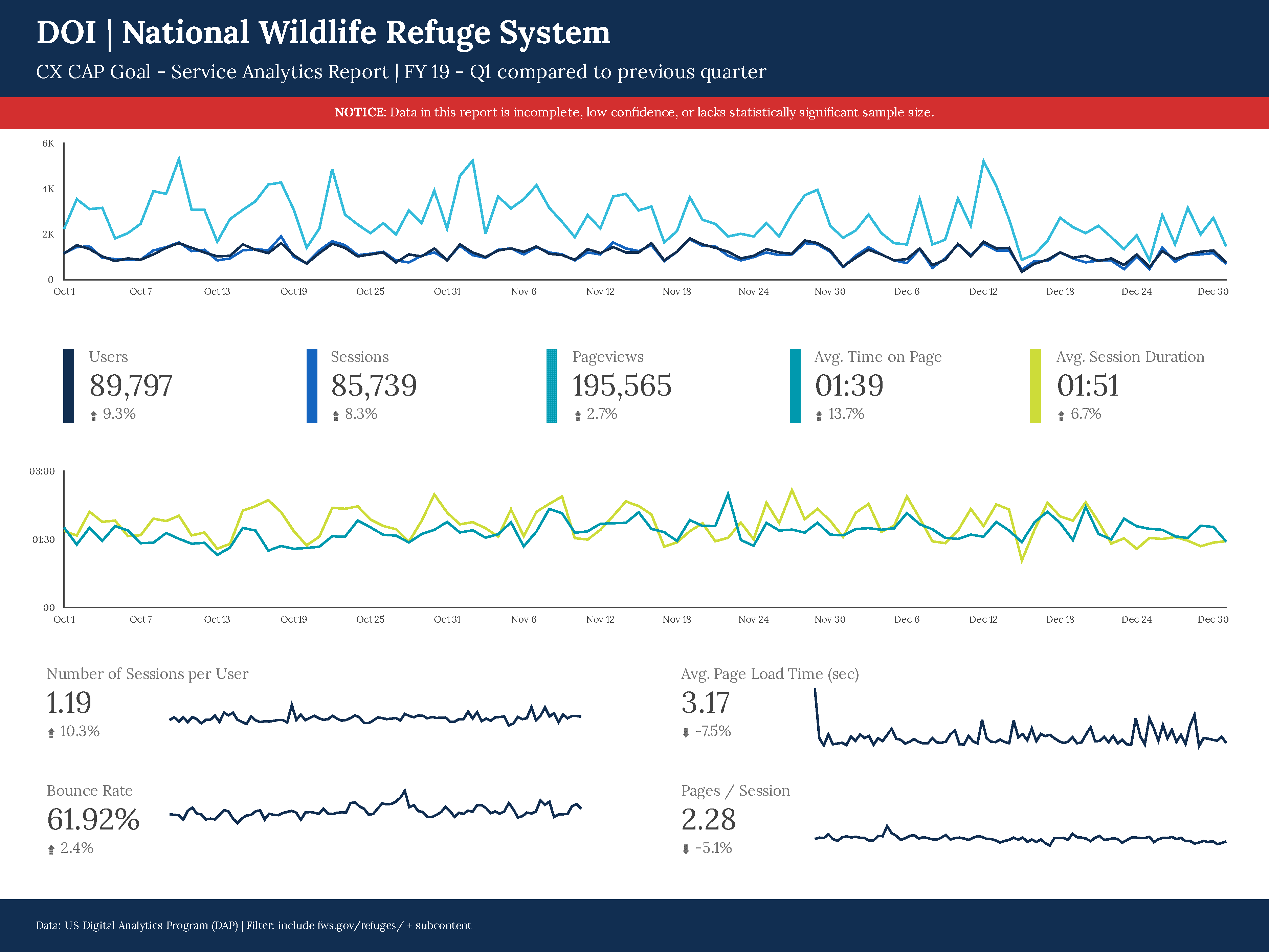Click the up arrow beside 6.7% change
The width and height of the screenshot is (1269, 952).
click(1061, 416)
